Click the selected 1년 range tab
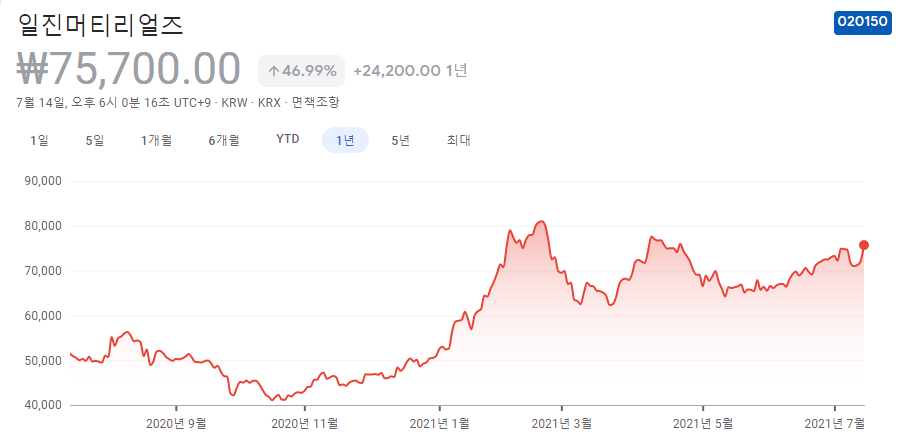Screen dimensions: 897x444 click(x=346, y=140)
